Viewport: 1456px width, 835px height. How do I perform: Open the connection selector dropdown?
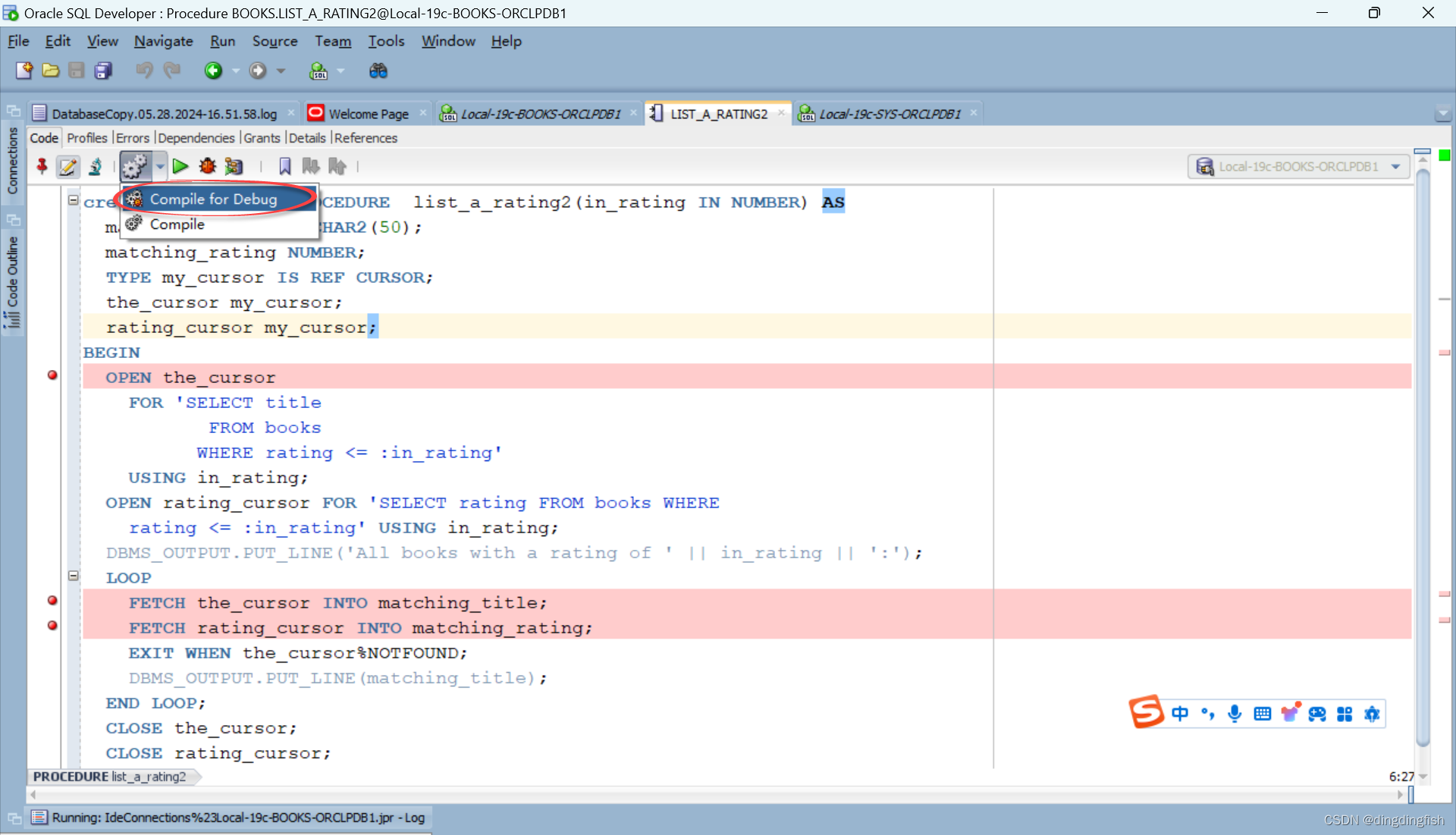pyautogui.click(x=1395, y=166)
